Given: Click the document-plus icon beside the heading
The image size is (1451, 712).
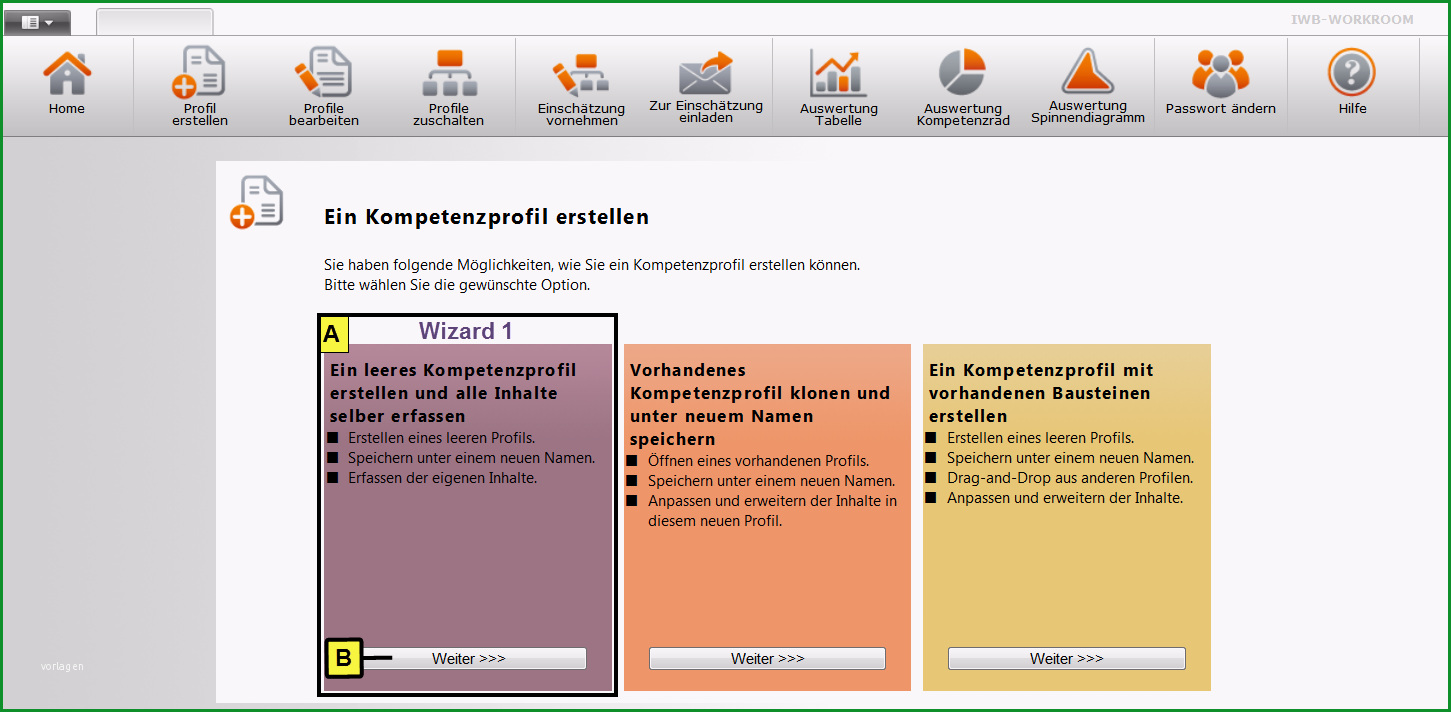Looking at the screenshot, I should click(257, 202).
